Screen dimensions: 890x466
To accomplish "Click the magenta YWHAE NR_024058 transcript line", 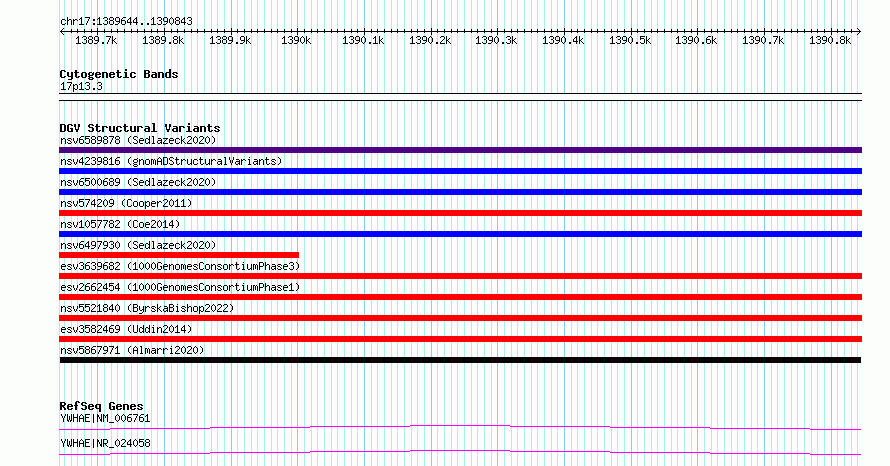I will coord(460,452).
